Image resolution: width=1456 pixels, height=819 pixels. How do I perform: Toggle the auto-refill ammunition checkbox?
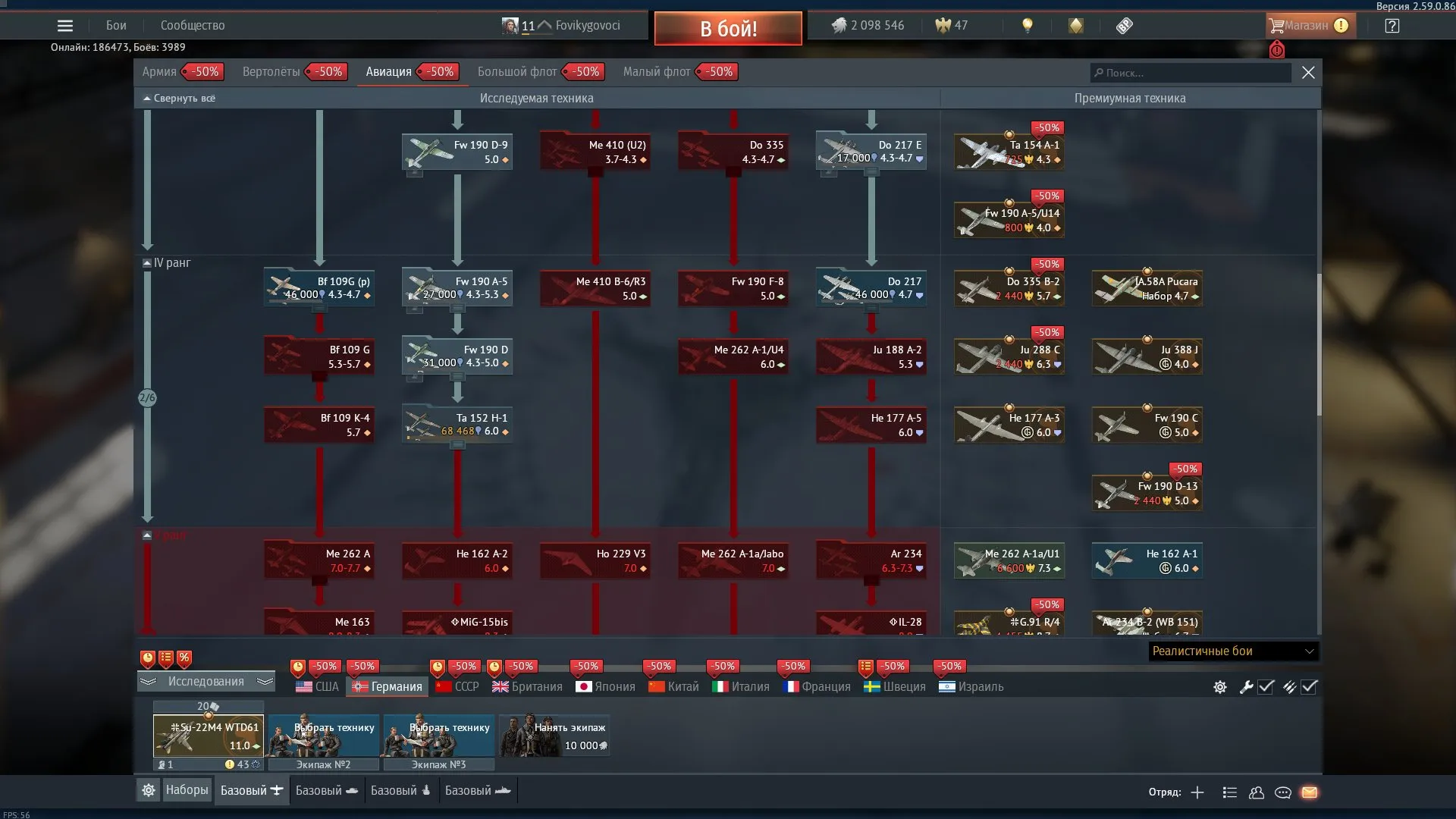click(x=1310, y=687)
